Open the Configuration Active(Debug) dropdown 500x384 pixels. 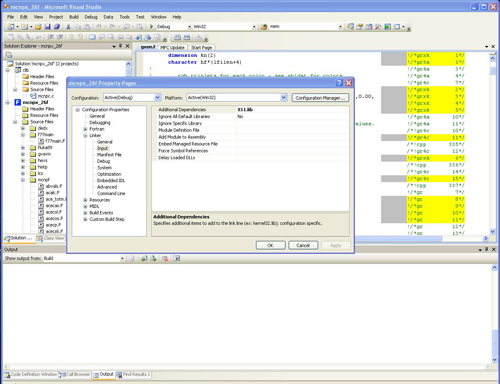click(157, 98)
